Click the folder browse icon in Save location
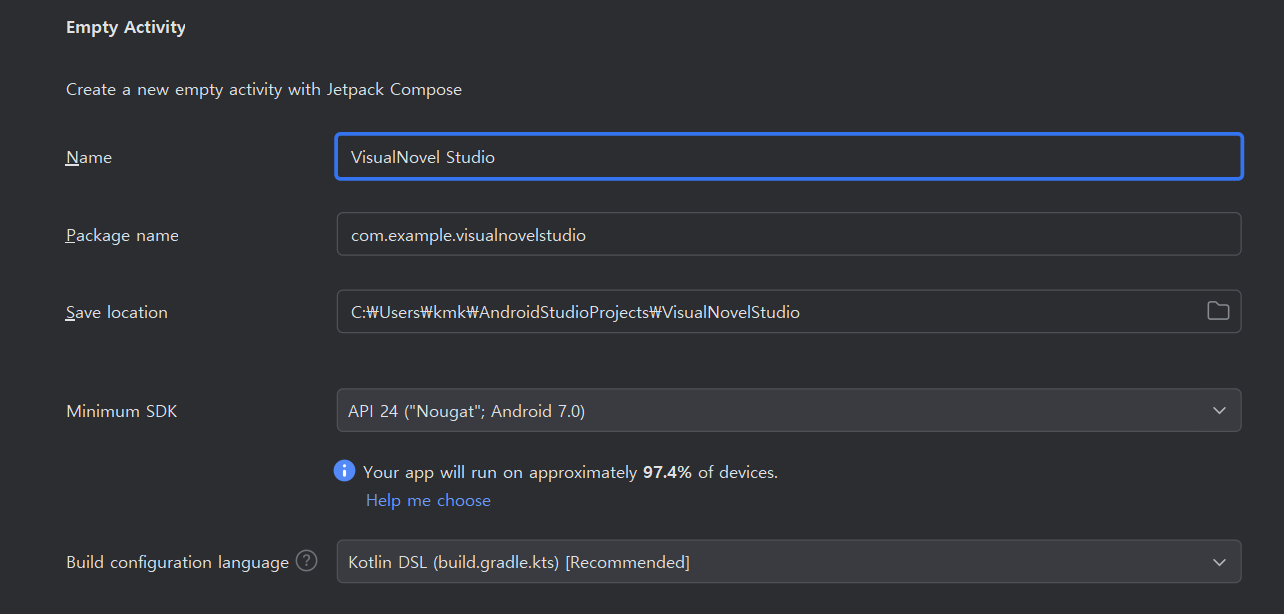 pyautogui.click(x=1217, y=311)
